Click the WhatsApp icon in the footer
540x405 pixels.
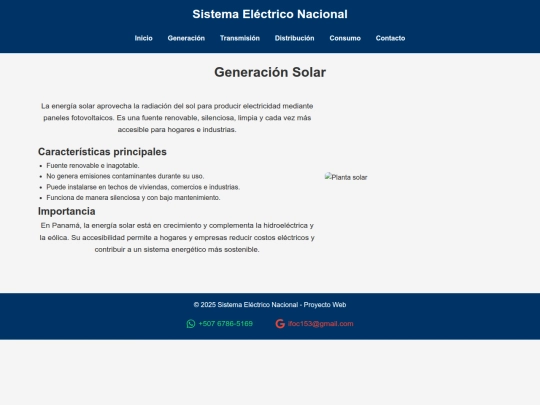tap(191, 324)
